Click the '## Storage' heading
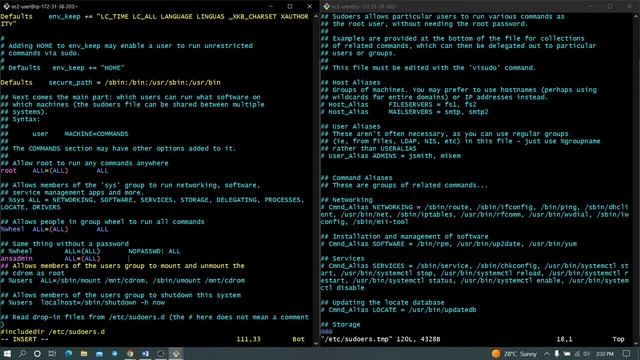 click(x=341, y=324)
